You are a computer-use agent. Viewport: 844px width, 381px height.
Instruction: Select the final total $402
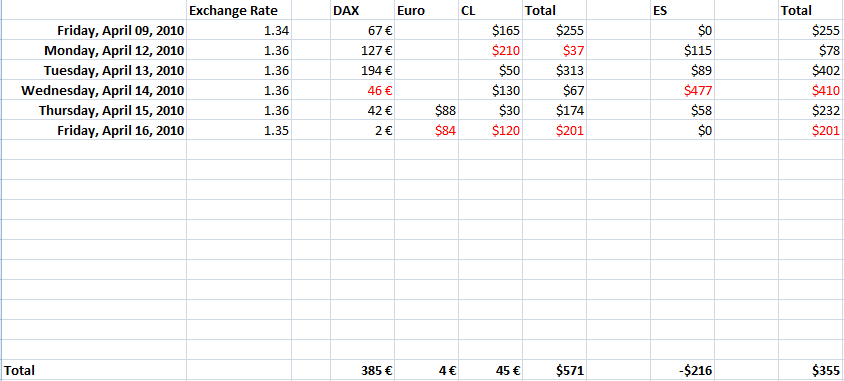click(x=811, y=70)
